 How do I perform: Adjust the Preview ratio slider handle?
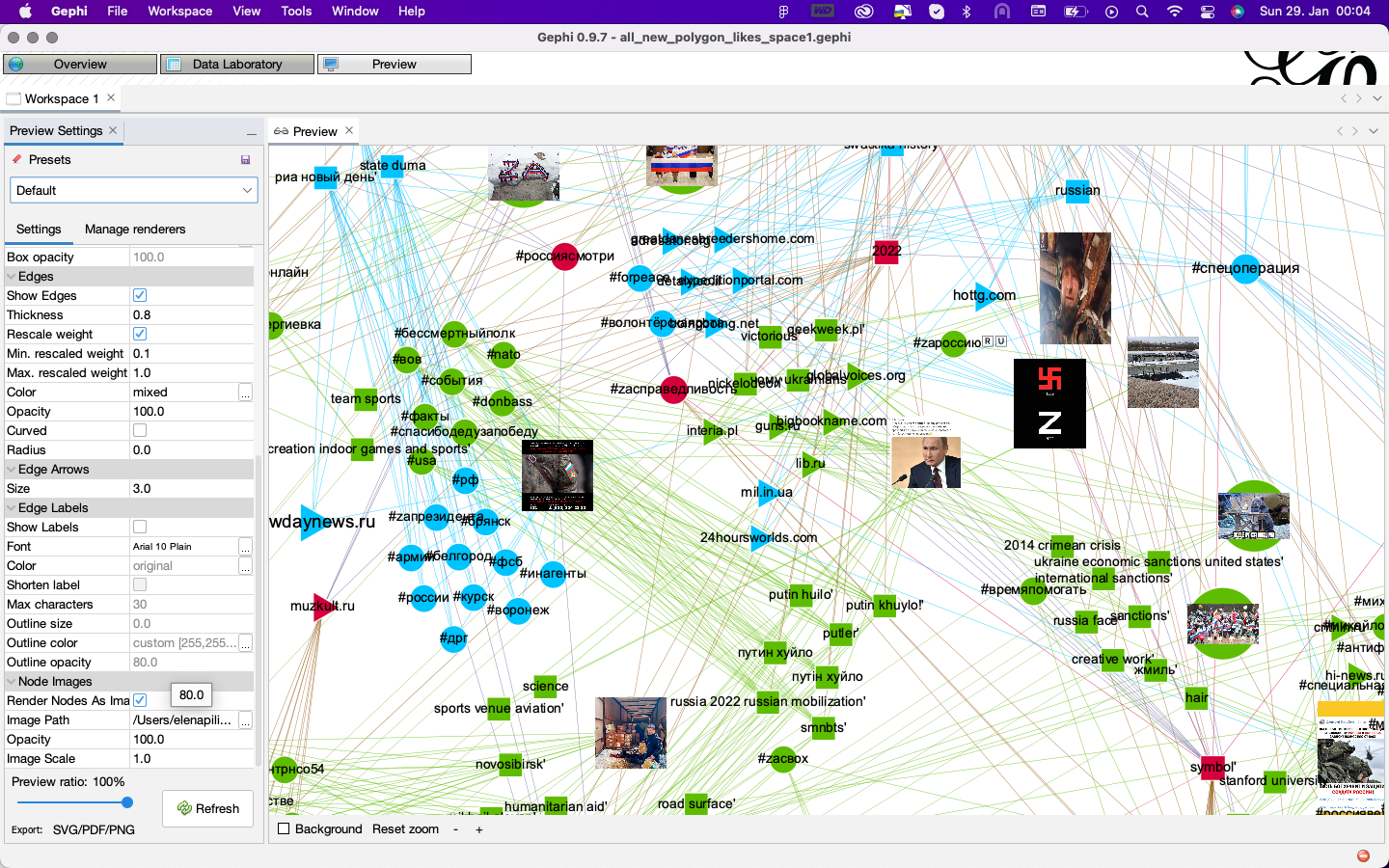[x=126, y=802]
